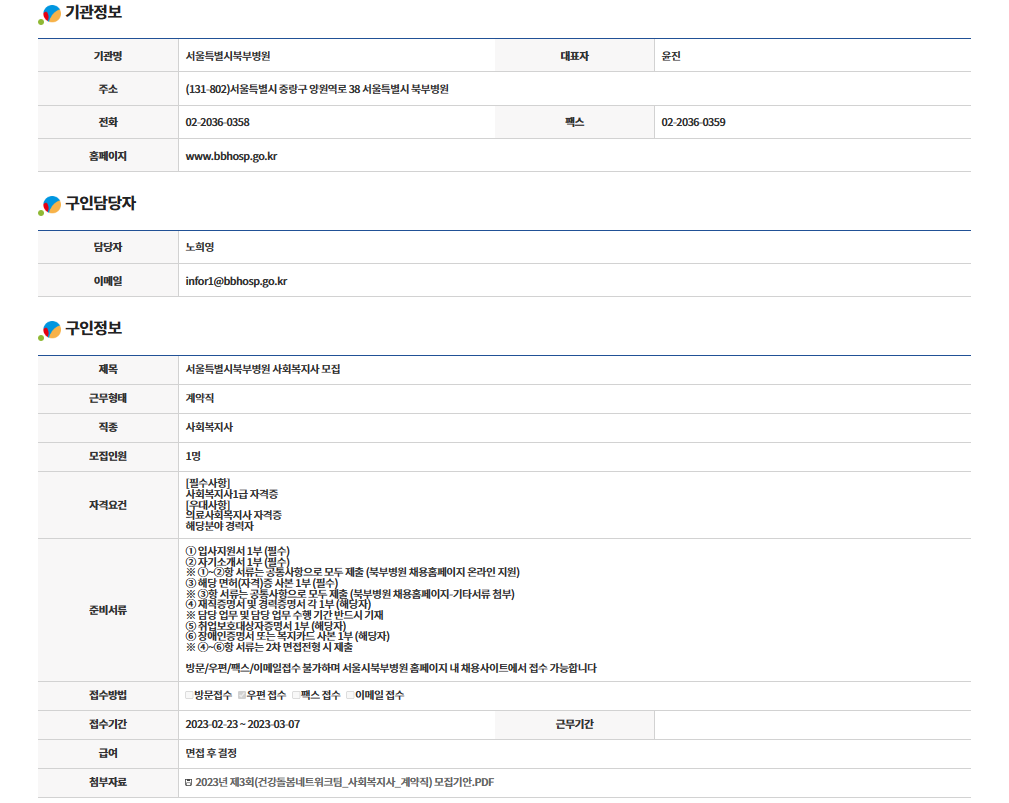This screenshot has height=803, width=1009.
Task: Click the 준비서류 label cell
Action: point(108,610)
